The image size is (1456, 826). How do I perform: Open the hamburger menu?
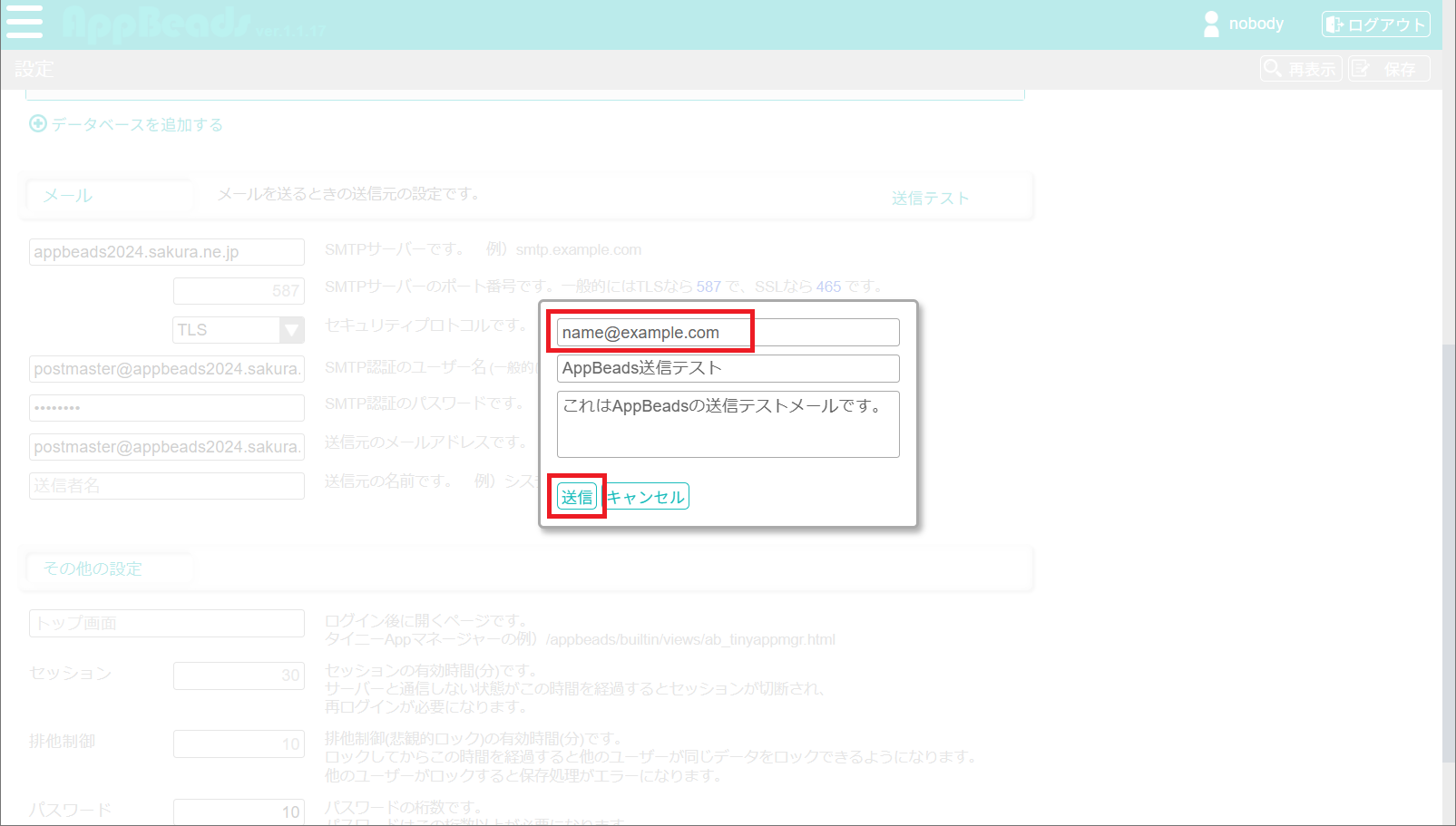[24, 22]
